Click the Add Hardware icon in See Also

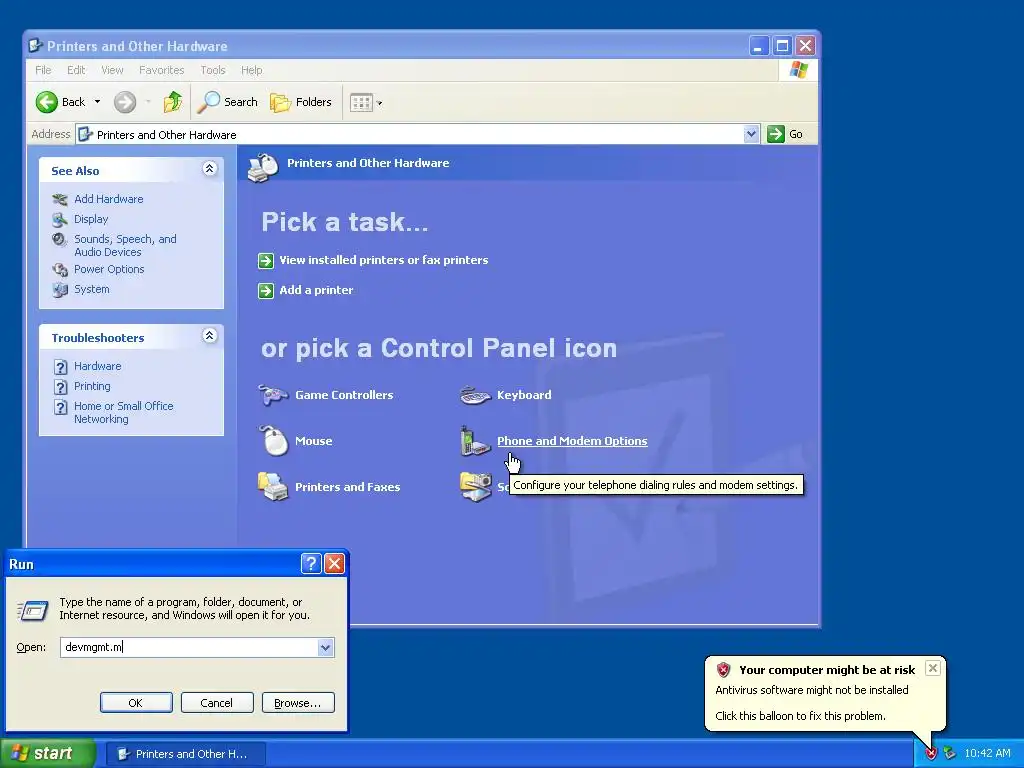click(x=60, y=199)
